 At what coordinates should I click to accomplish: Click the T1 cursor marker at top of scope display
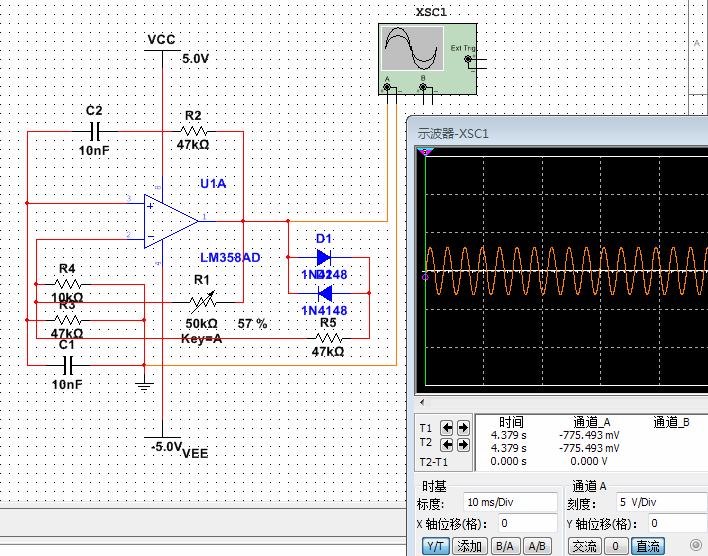[425, 152]
